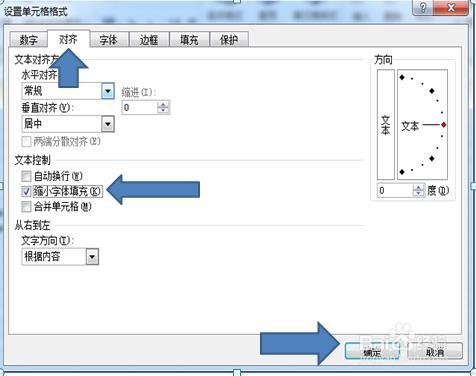
Task: Confirm with the 确定 button
Action: (372, 351)
